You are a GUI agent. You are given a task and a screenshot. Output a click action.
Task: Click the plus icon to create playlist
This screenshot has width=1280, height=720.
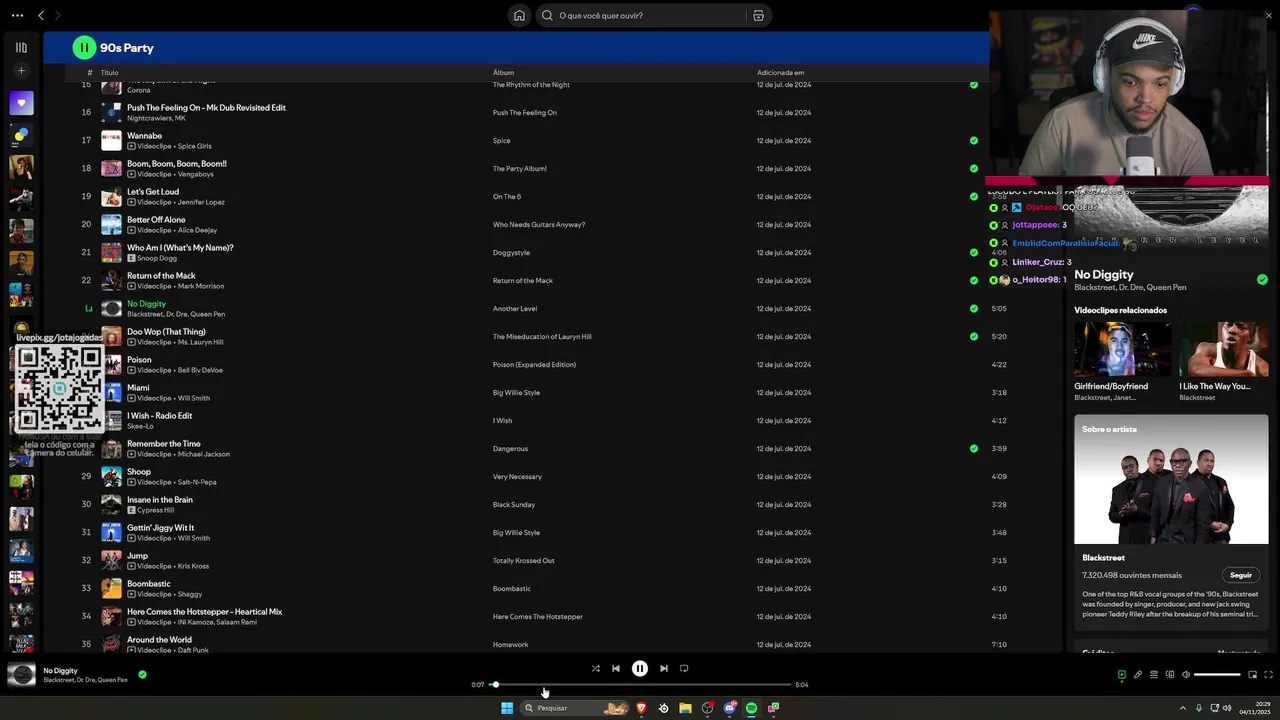pos(21,71)
